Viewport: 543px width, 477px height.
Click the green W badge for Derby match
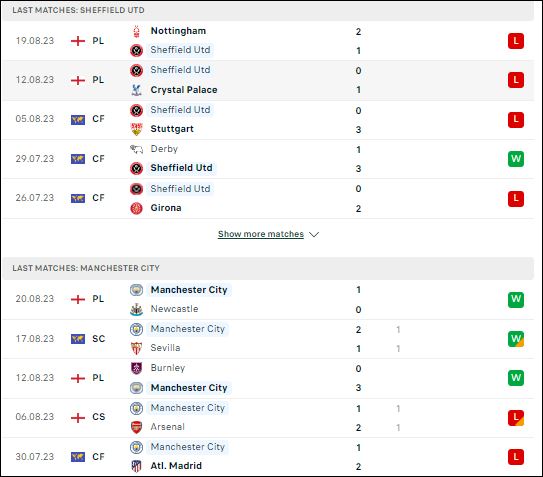pyautogui.click(x=516, y=159)
